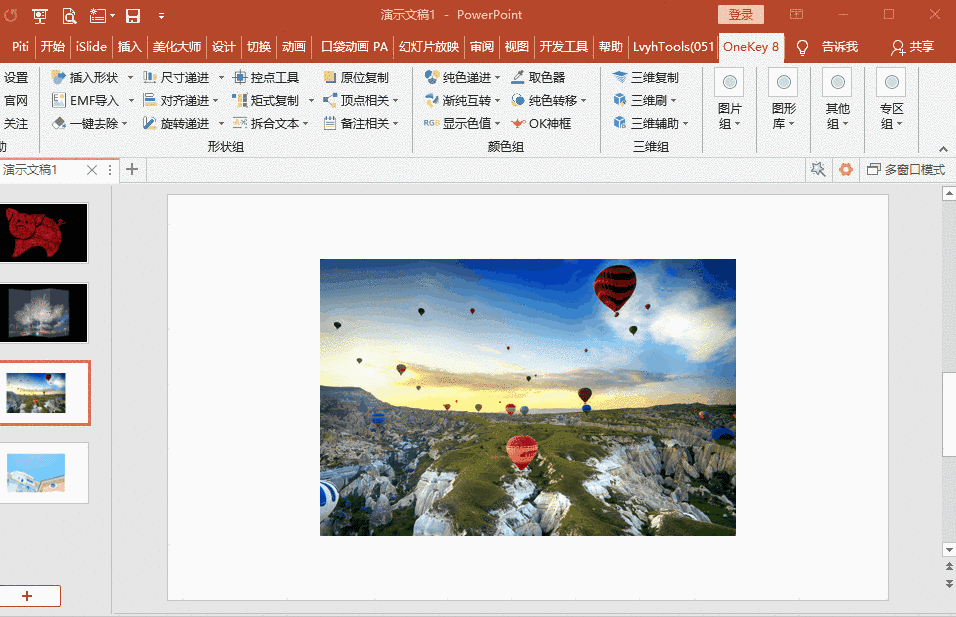Switch to the 口袋动画 PA ribbon tab
The height and width of the screenshot is (617, 956).
[355, 46]
